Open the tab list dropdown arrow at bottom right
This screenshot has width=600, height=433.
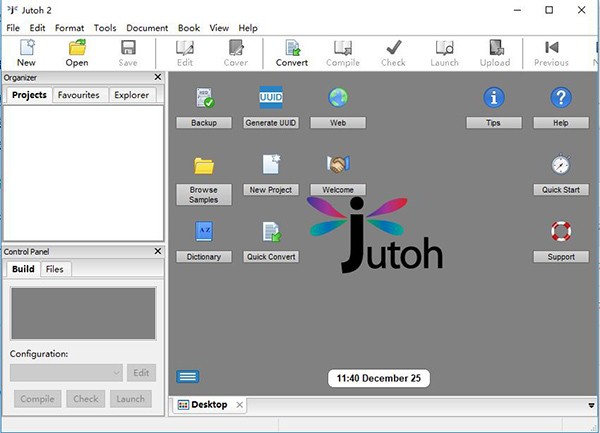(591, 405)
